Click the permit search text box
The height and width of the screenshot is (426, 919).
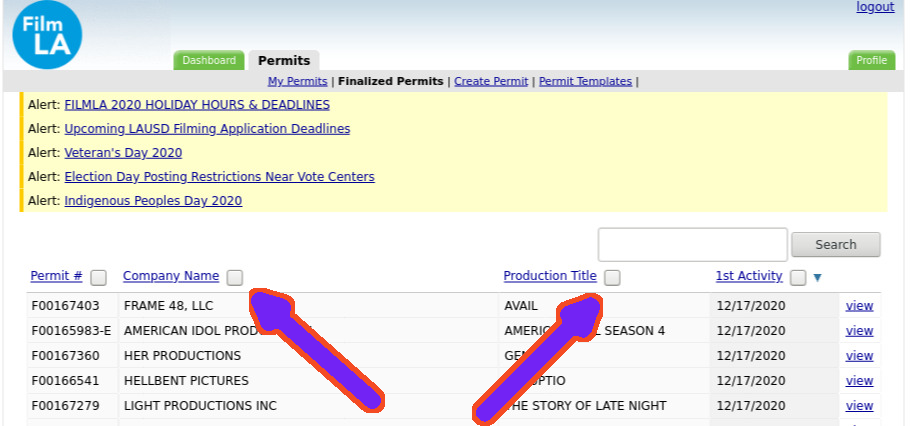[693, 245]
